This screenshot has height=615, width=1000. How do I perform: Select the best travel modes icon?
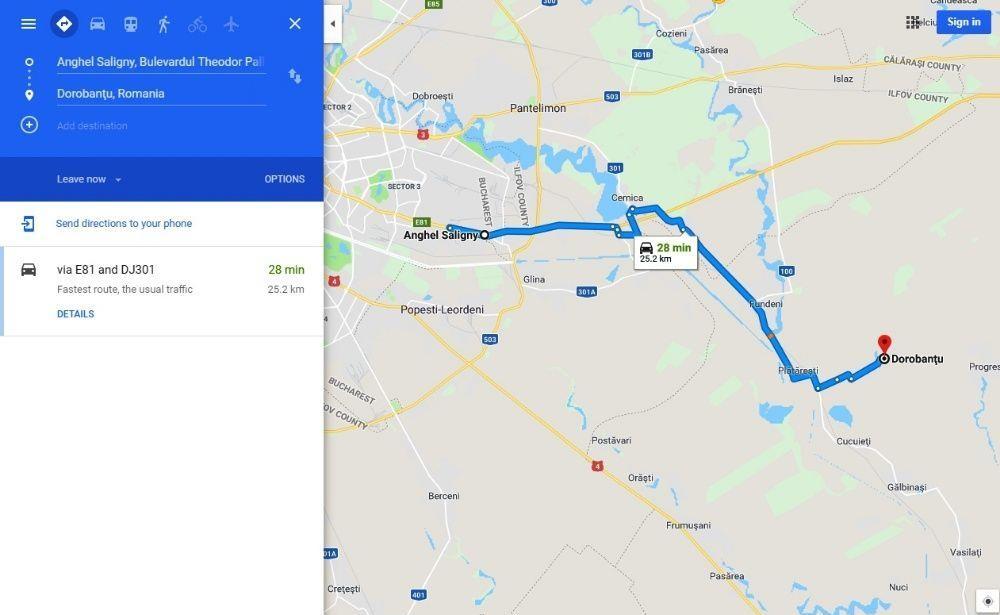(64, 24)
